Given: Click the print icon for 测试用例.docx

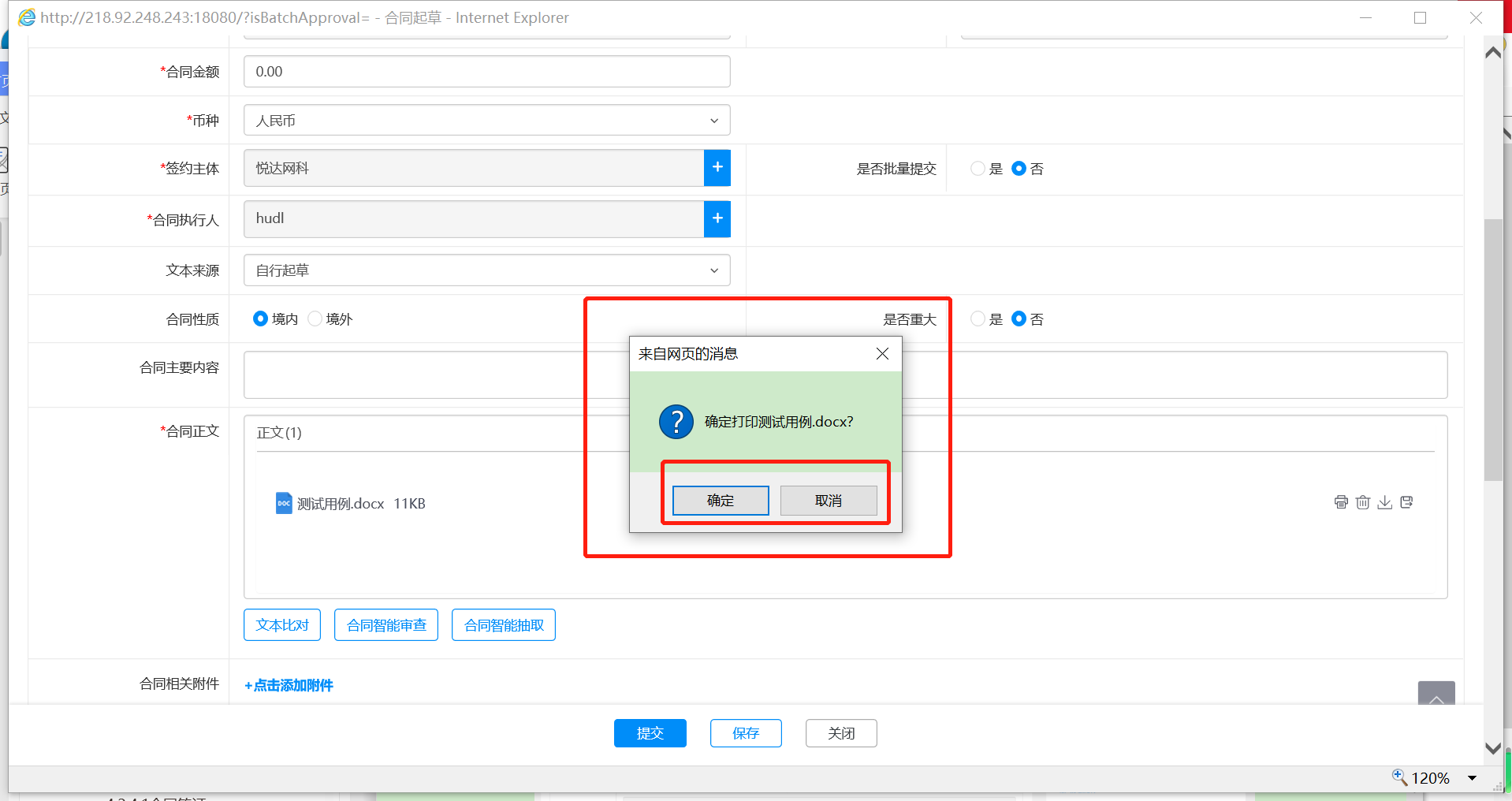Looking at the screenshot, I should 1341,502.
